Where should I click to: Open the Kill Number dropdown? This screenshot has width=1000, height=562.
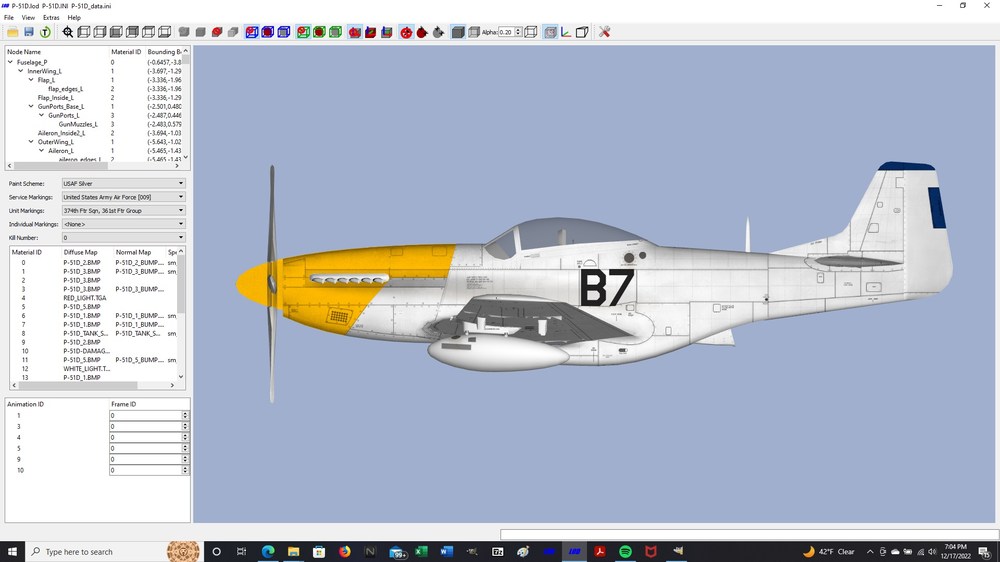click(x=124, y=237)
